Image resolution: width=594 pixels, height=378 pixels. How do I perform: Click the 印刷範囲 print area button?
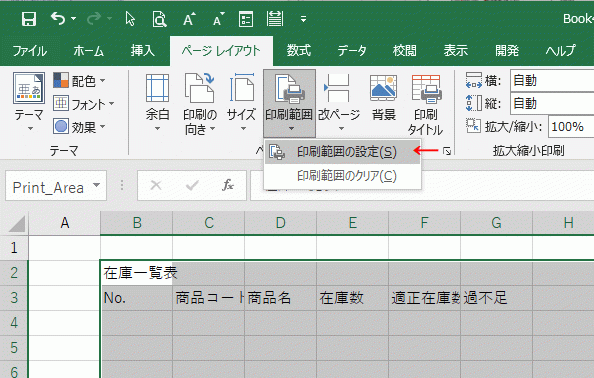289,103
